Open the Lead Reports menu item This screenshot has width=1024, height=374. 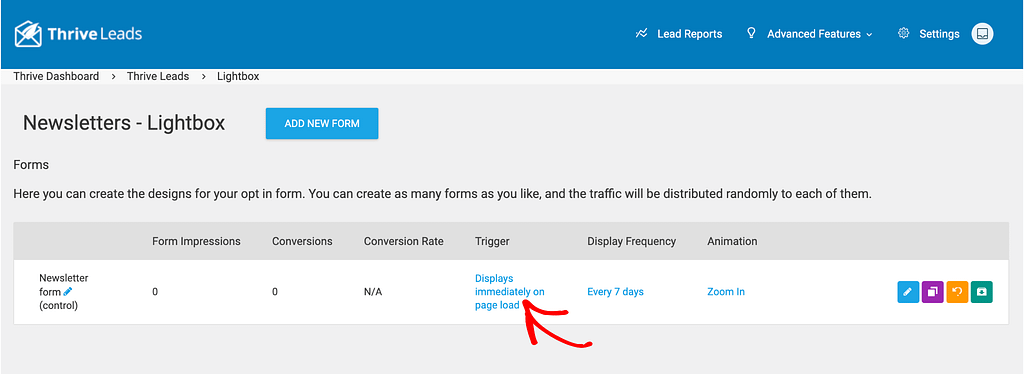click(x=679, y=34)
